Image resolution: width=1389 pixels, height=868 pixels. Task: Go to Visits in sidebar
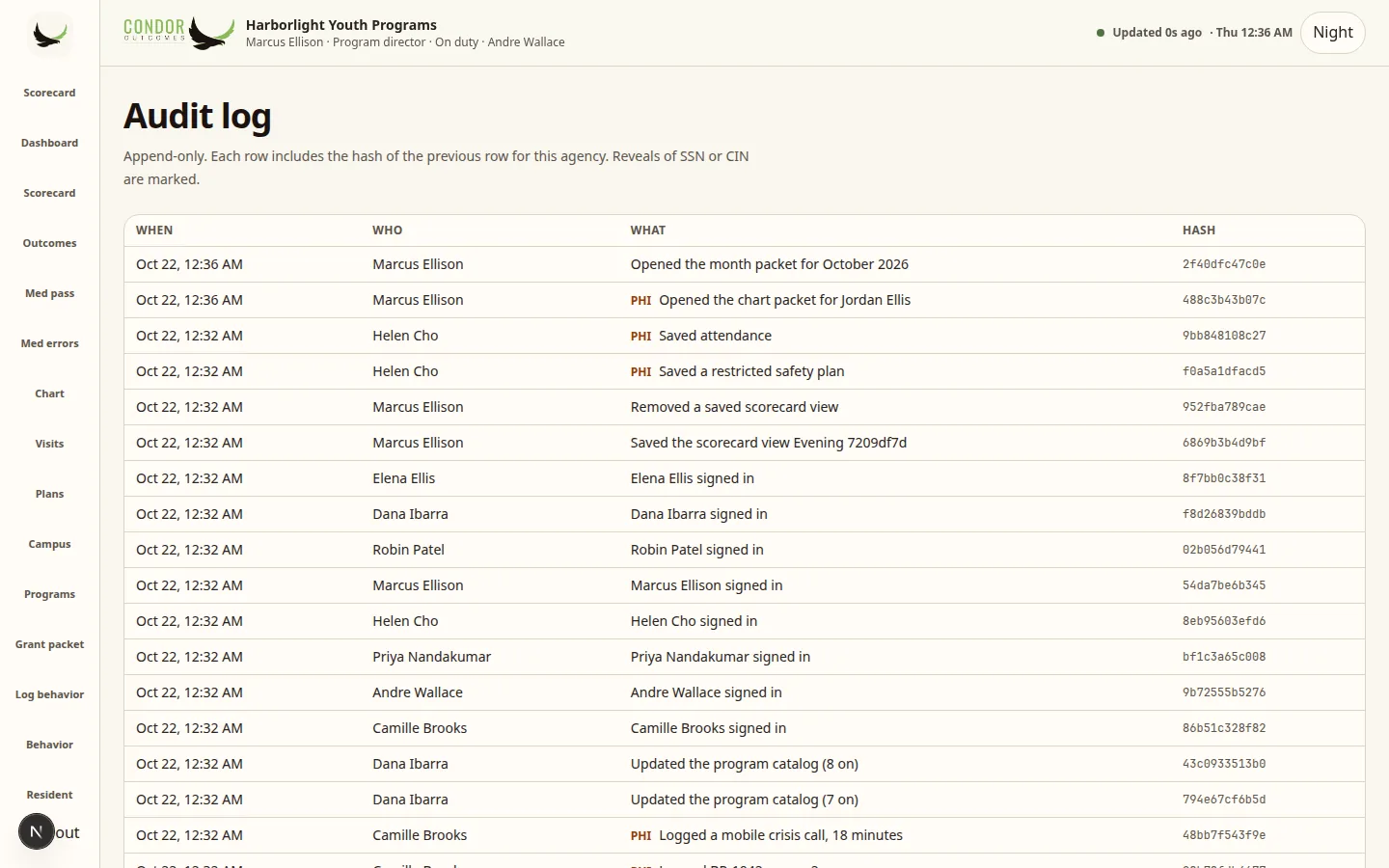49,444
